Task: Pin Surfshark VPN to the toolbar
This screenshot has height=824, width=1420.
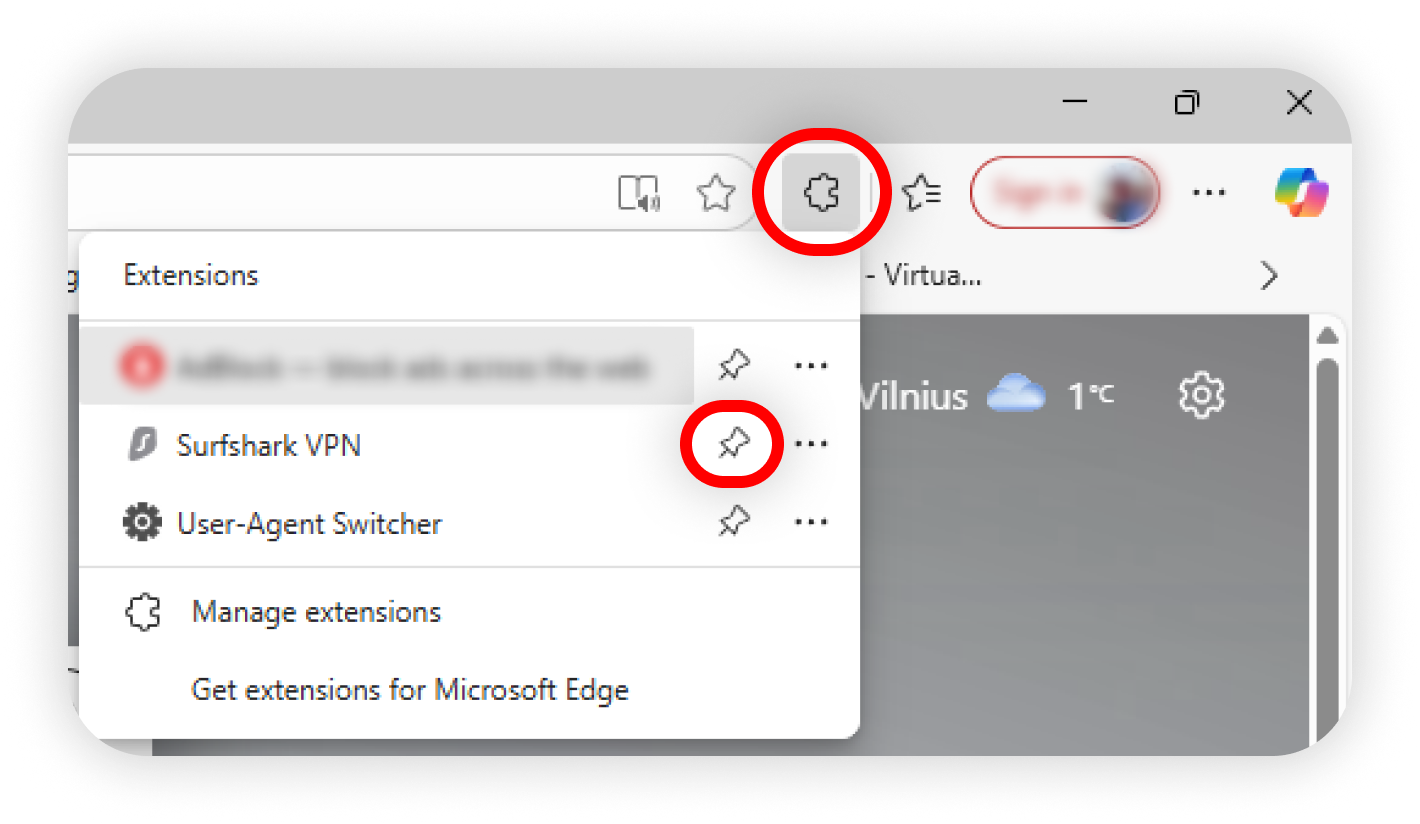Action: click(733, 444)
